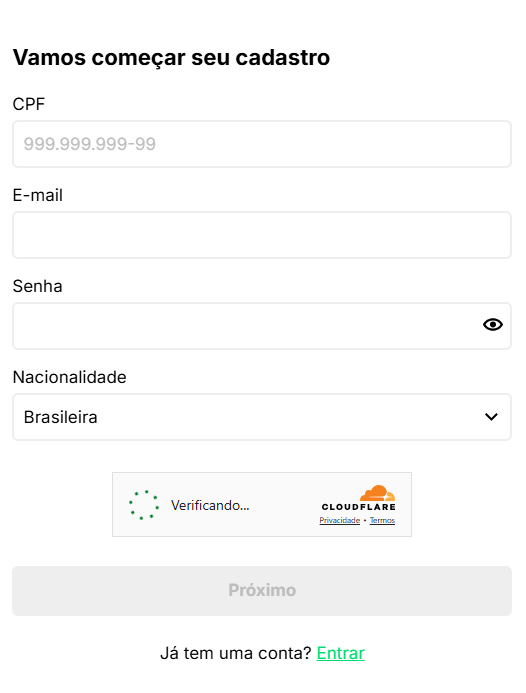Click the Cloudflare cloud logo
This screenshot has width=526, height=693.
point(377,493)
